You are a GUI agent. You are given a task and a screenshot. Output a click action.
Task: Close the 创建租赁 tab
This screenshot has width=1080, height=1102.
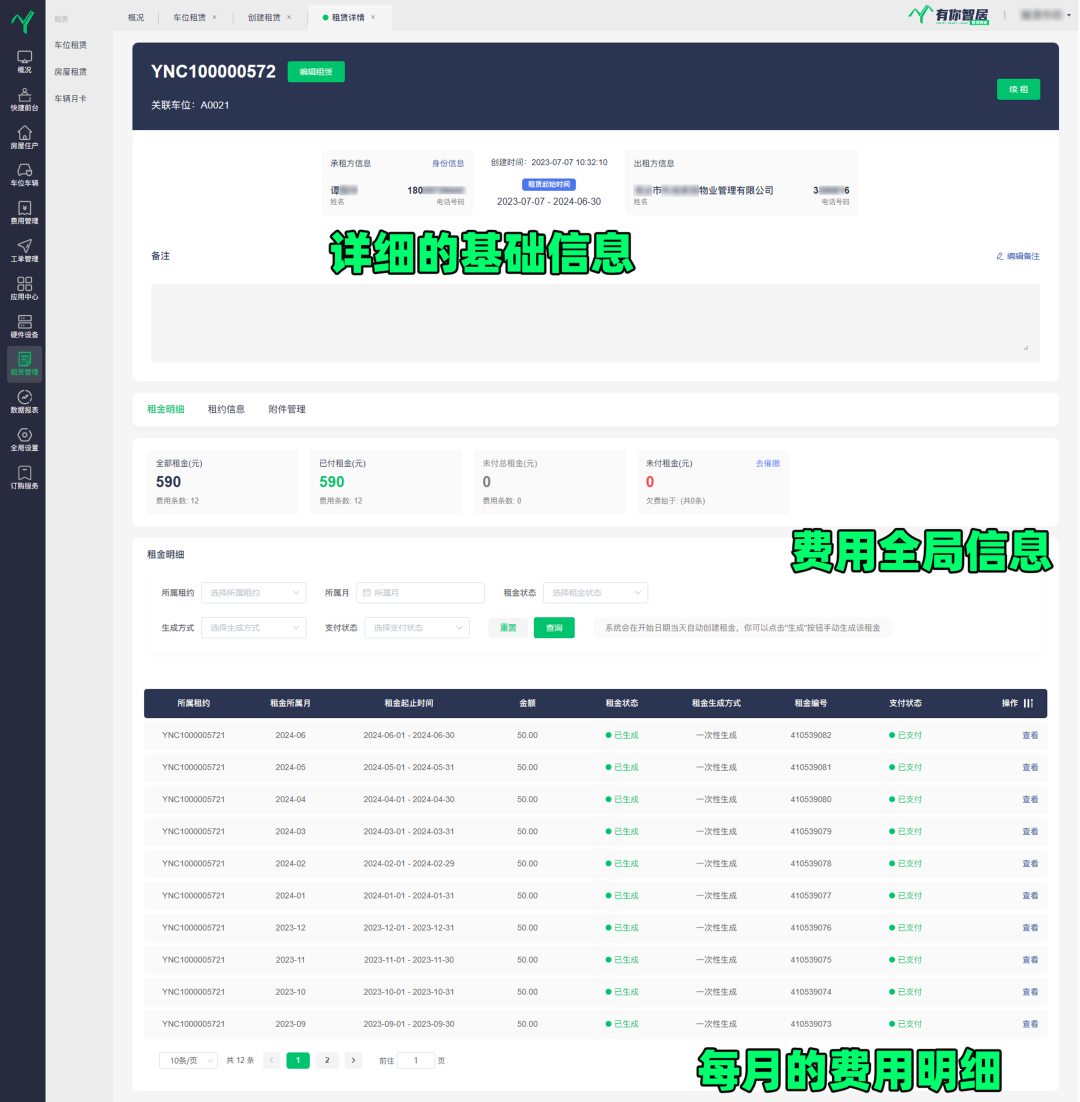click(289, 18)
